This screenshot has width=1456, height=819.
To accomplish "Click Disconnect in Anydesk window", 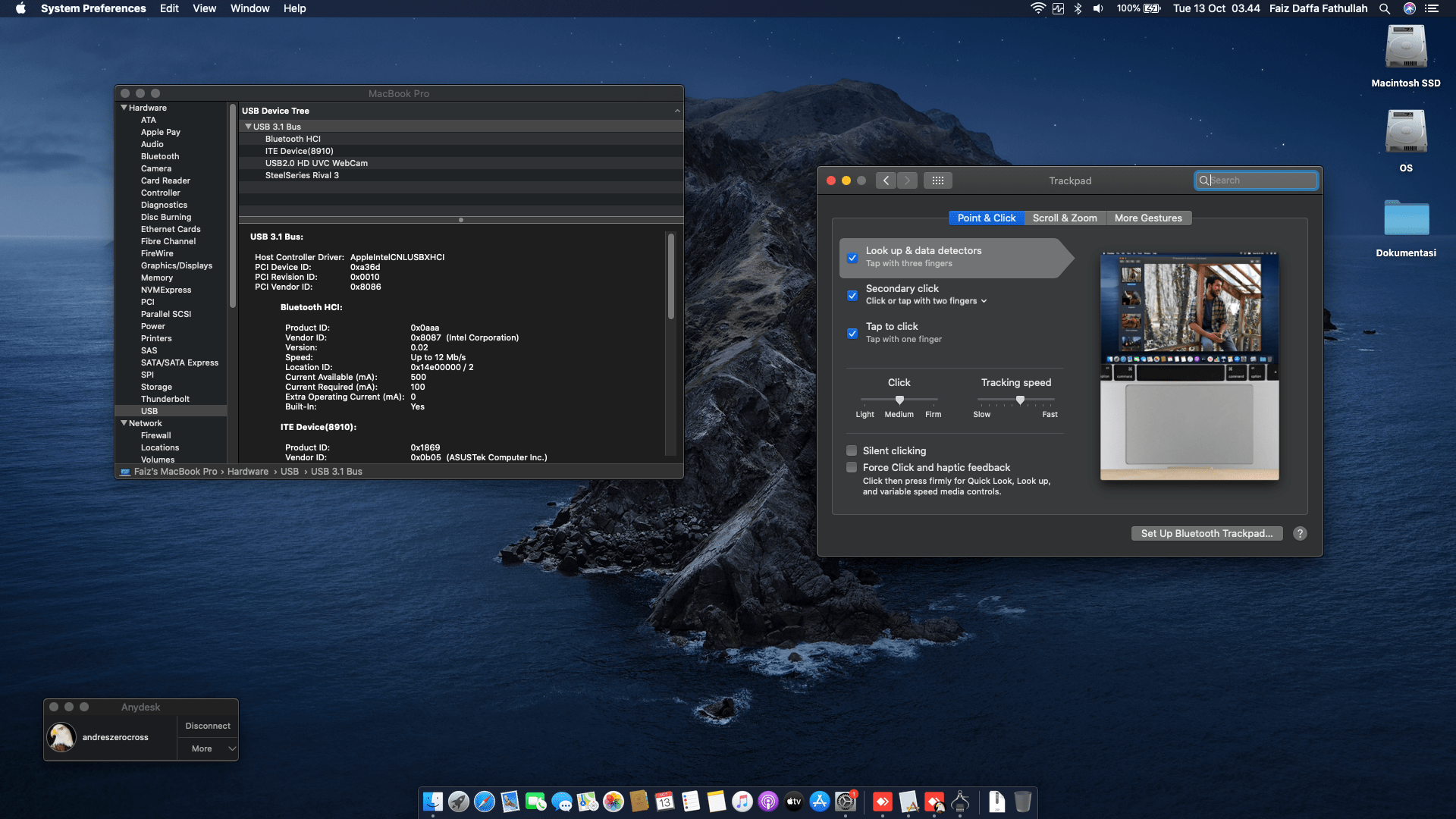I will 208,726.
